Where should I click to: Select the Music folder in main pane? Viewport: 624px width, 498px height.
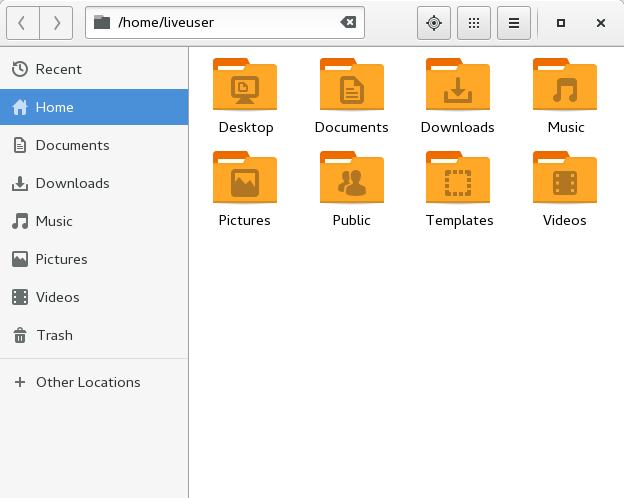click(x=565, y=84)
